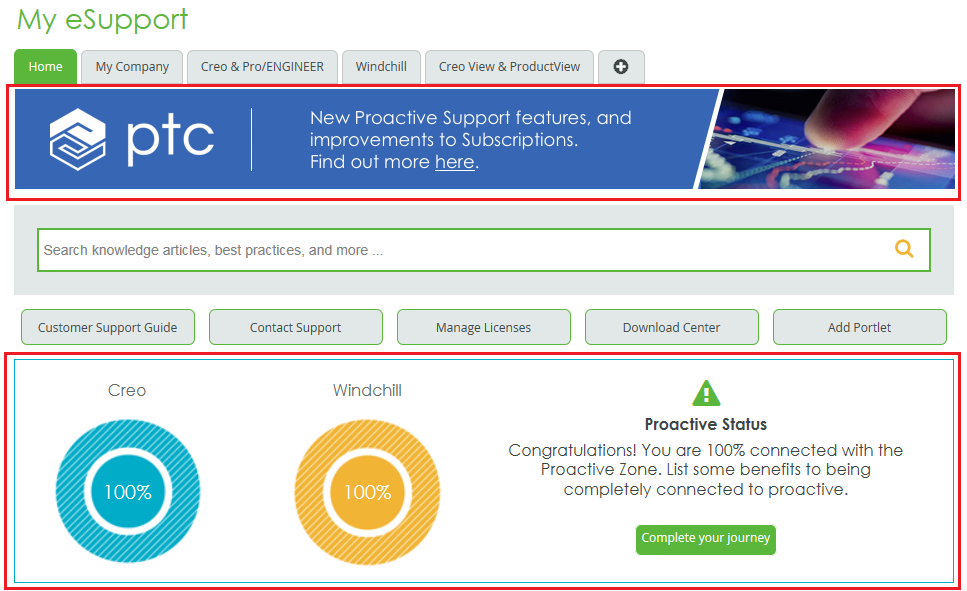Click the Windchill 100% progress donut

tap(368, 492)
